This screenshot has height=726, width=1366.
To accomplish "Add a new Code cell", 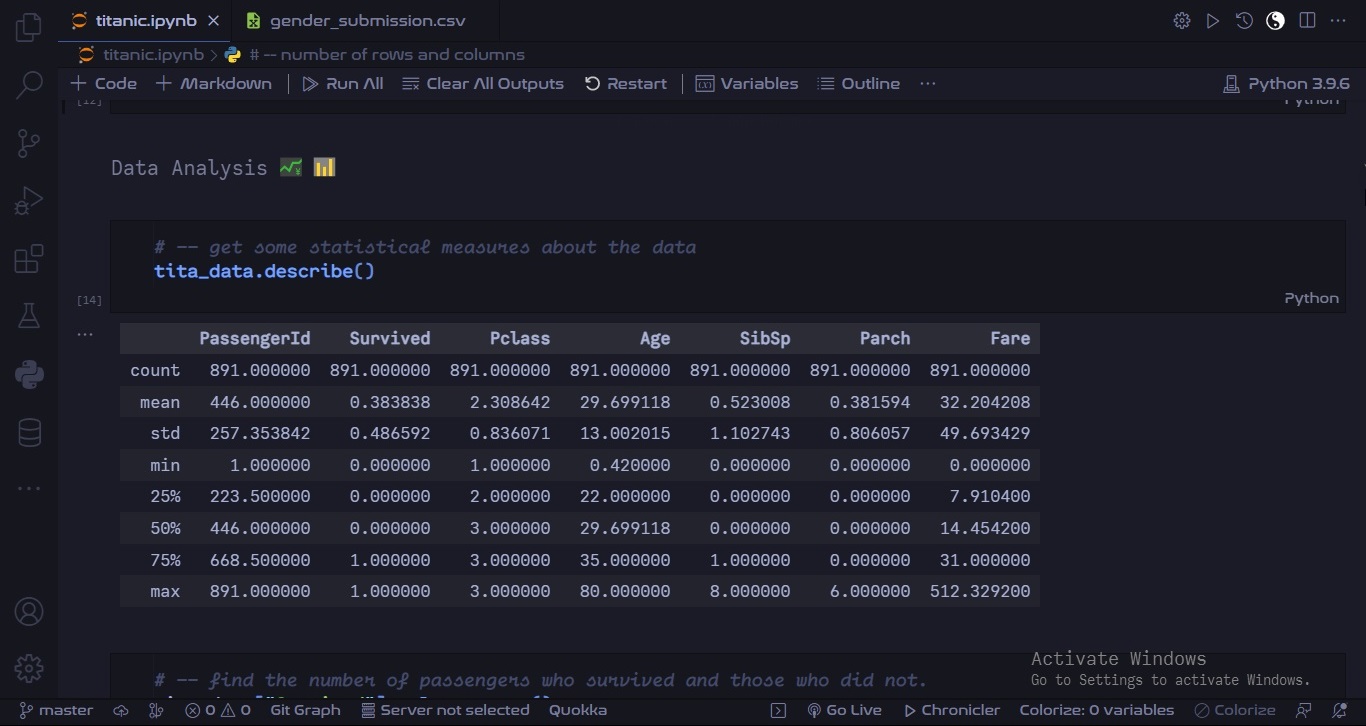I will [104, 84].
